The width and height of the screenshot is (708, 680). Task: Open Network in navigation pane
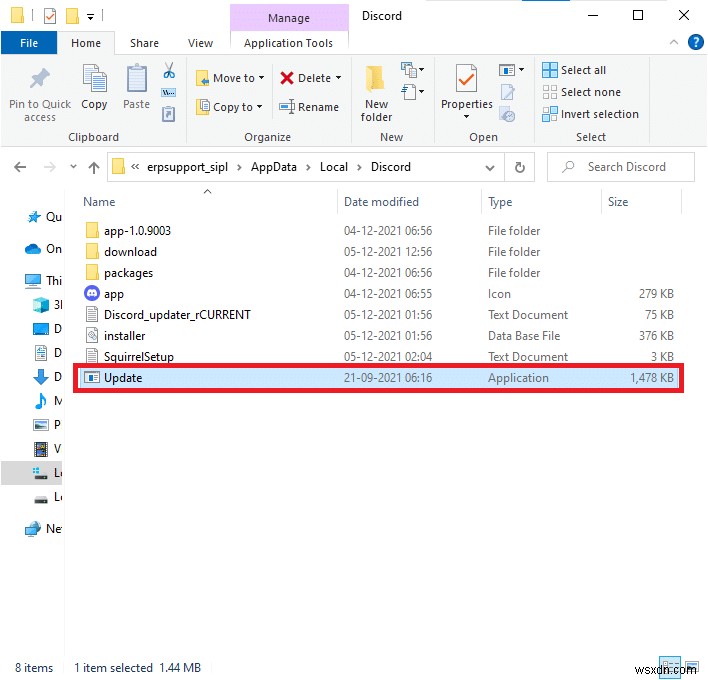pos(43,529)
